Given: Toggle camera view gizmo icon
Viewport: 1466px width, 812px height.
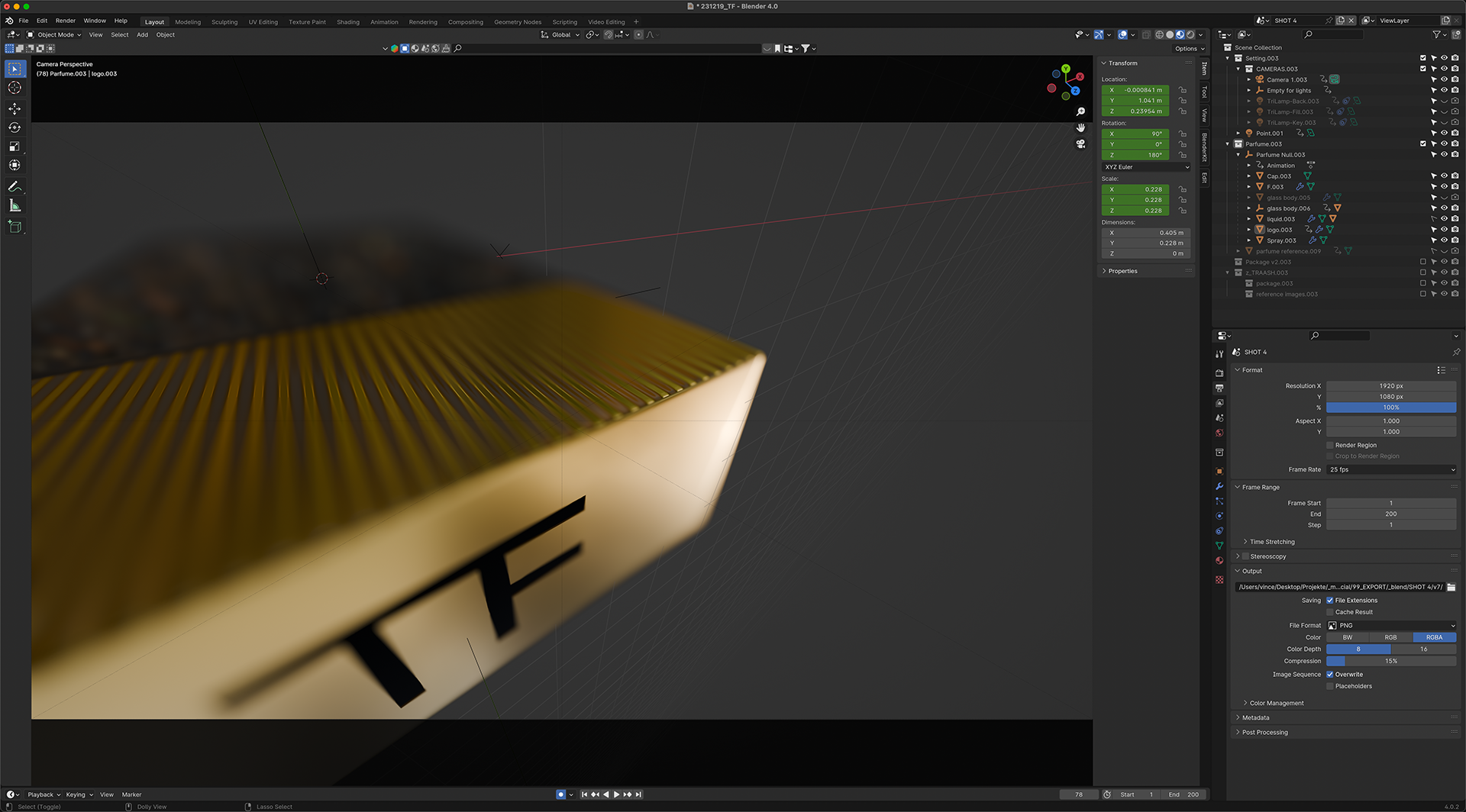Looking at the screenshot, I should click(x=1080, y=144).
